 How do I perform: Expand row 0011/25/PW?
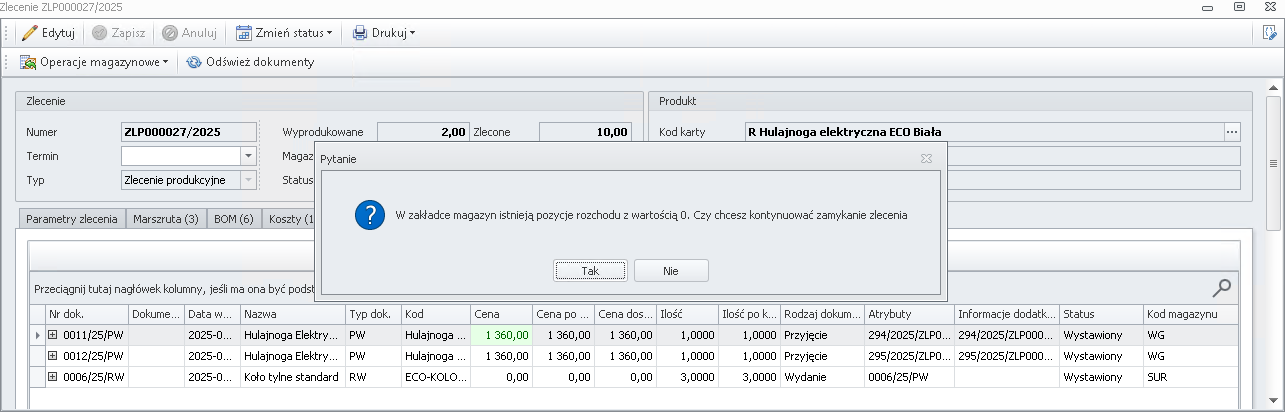pyautogui.click(x=53, y=335)
